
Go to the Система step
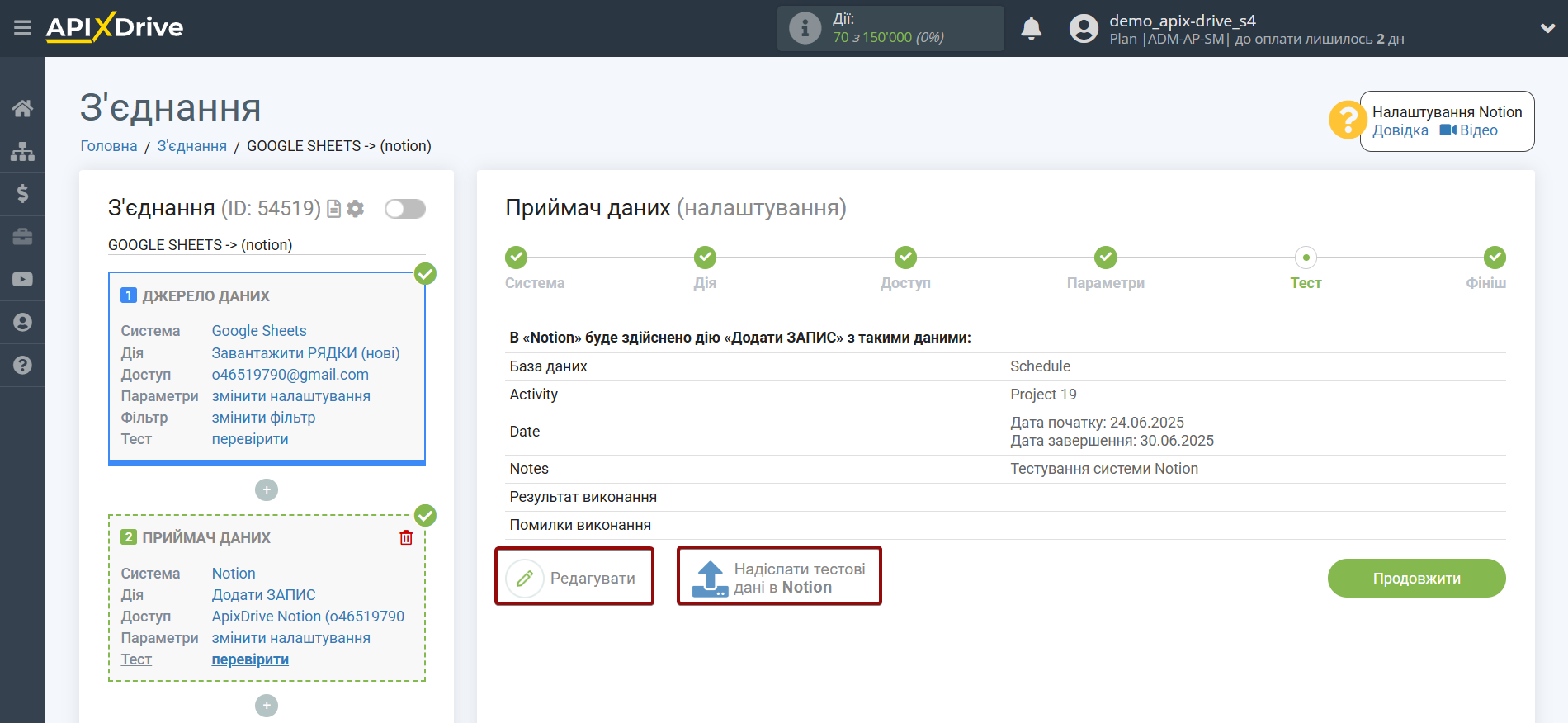pos(517,258)
